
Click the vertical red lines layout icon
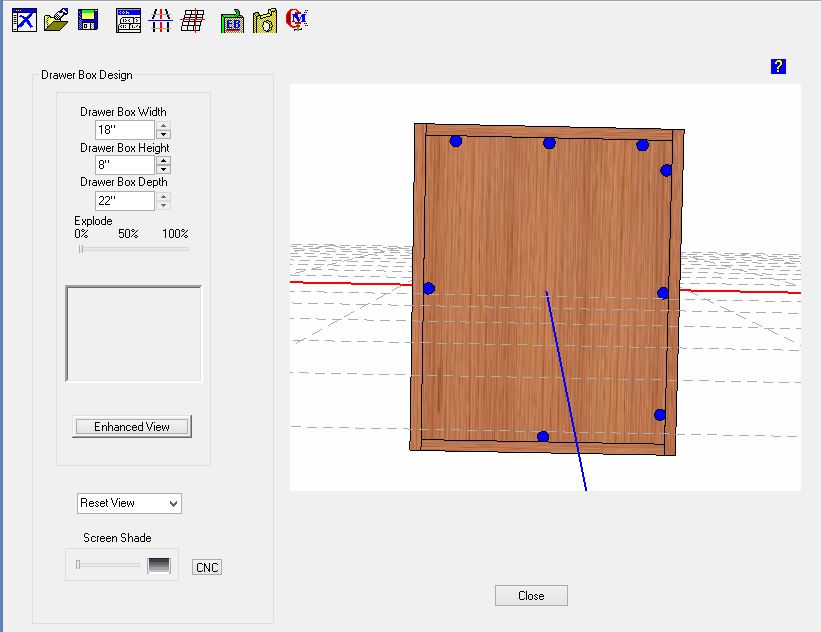click(x=160, y=20)
